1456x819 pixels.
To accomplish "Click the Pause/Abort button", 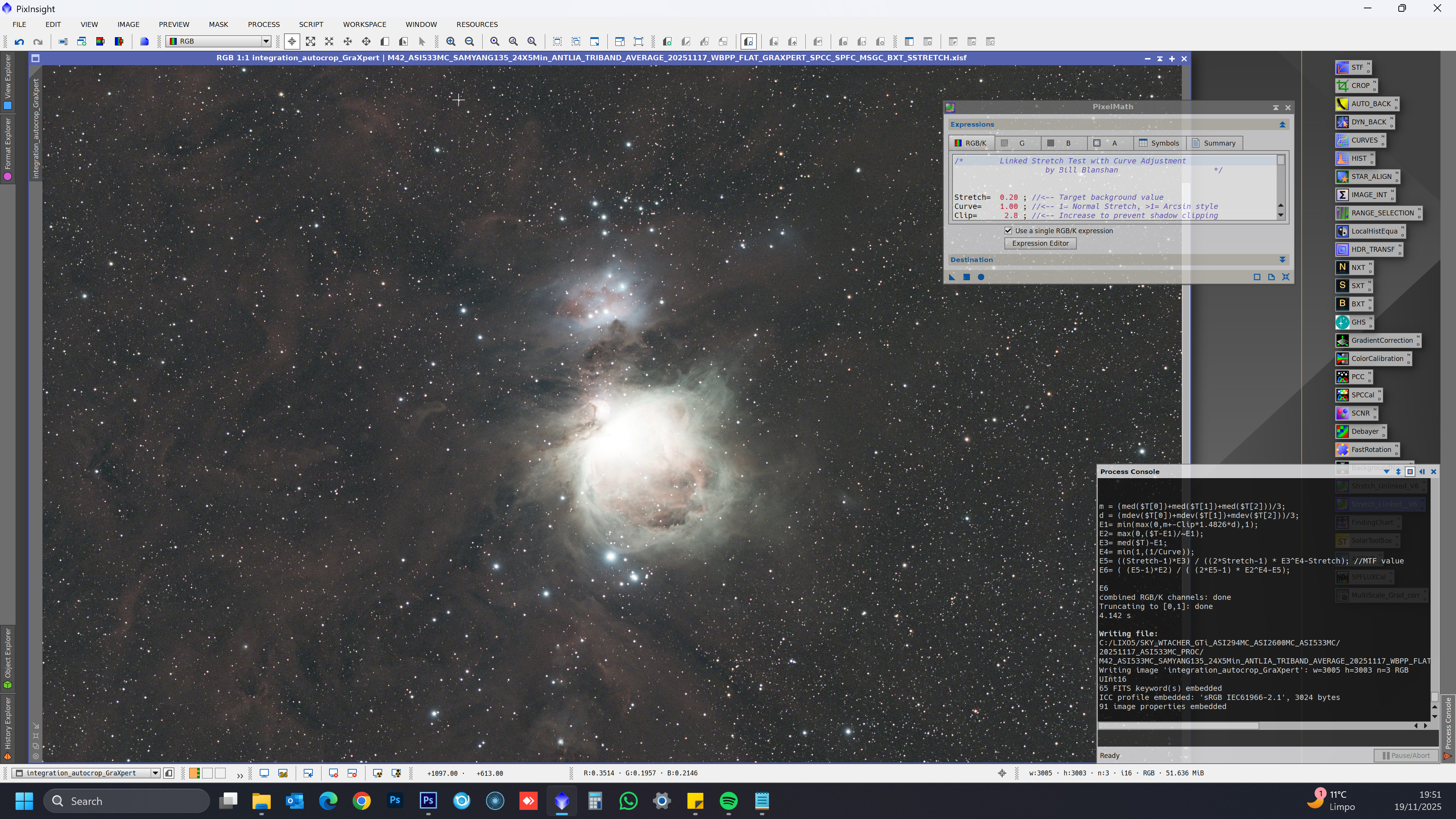I will (x=1406, y=755).
